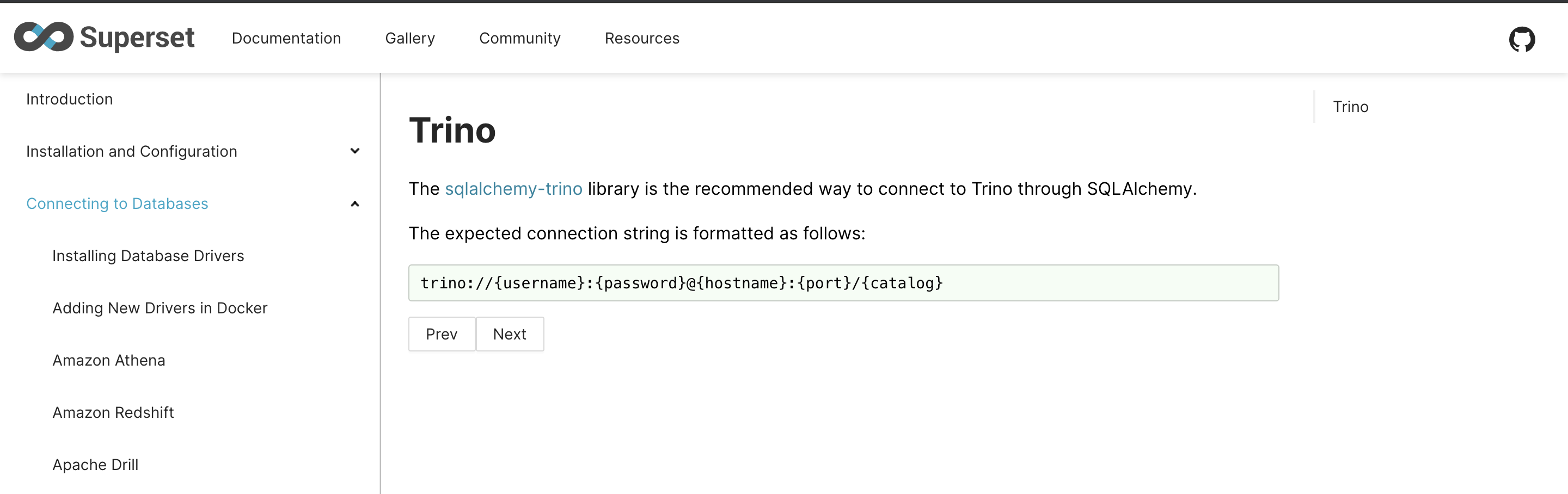Screen dimensions: 1568x494
Task: Go to Amazon Athena page
Action: pos(108,361)
